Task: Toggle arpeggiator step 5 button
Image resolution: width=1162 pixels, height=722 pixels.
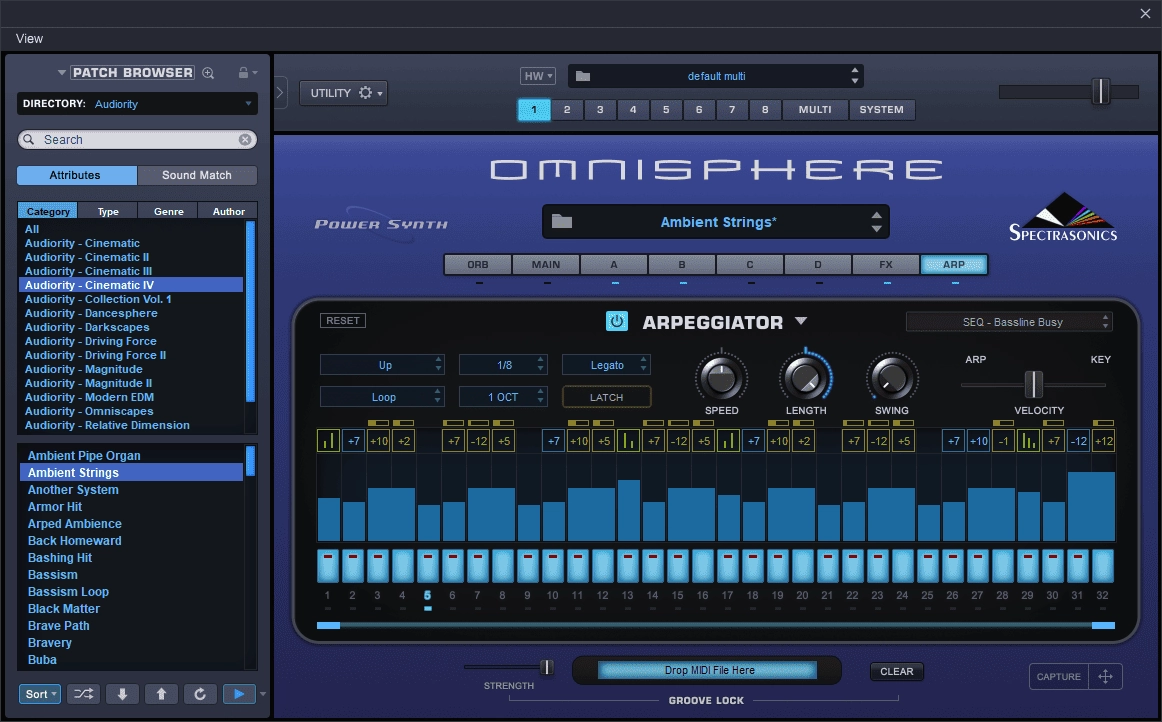Action: (x=428, y=565)
